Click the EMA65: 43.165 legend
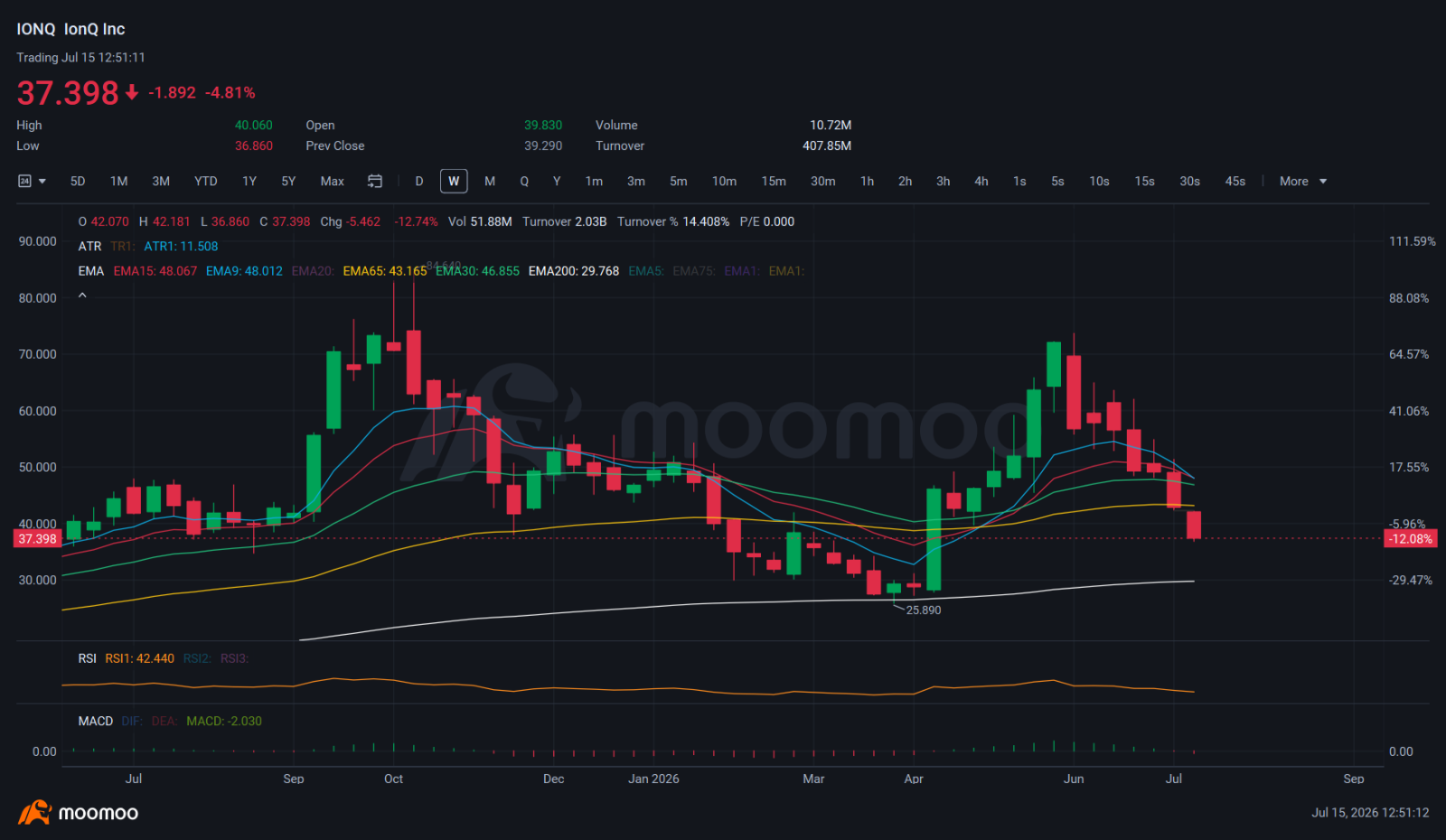Screen dimensions: 1446x840 point(384,271)
